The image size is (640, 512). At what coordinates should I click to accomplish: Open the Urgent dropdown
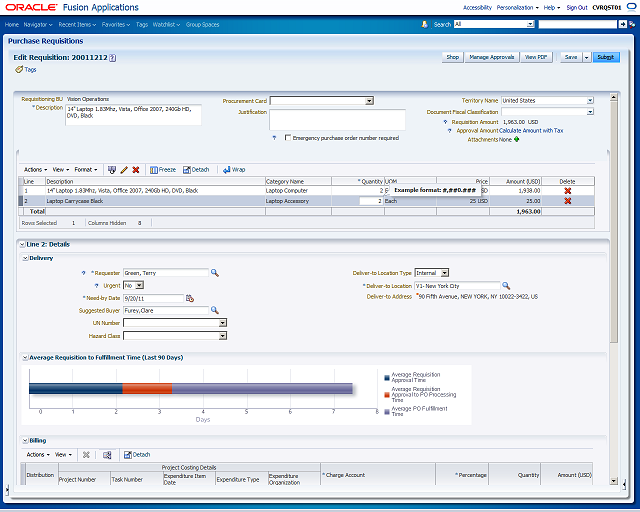pyautogui.click(x=139, y=285)
